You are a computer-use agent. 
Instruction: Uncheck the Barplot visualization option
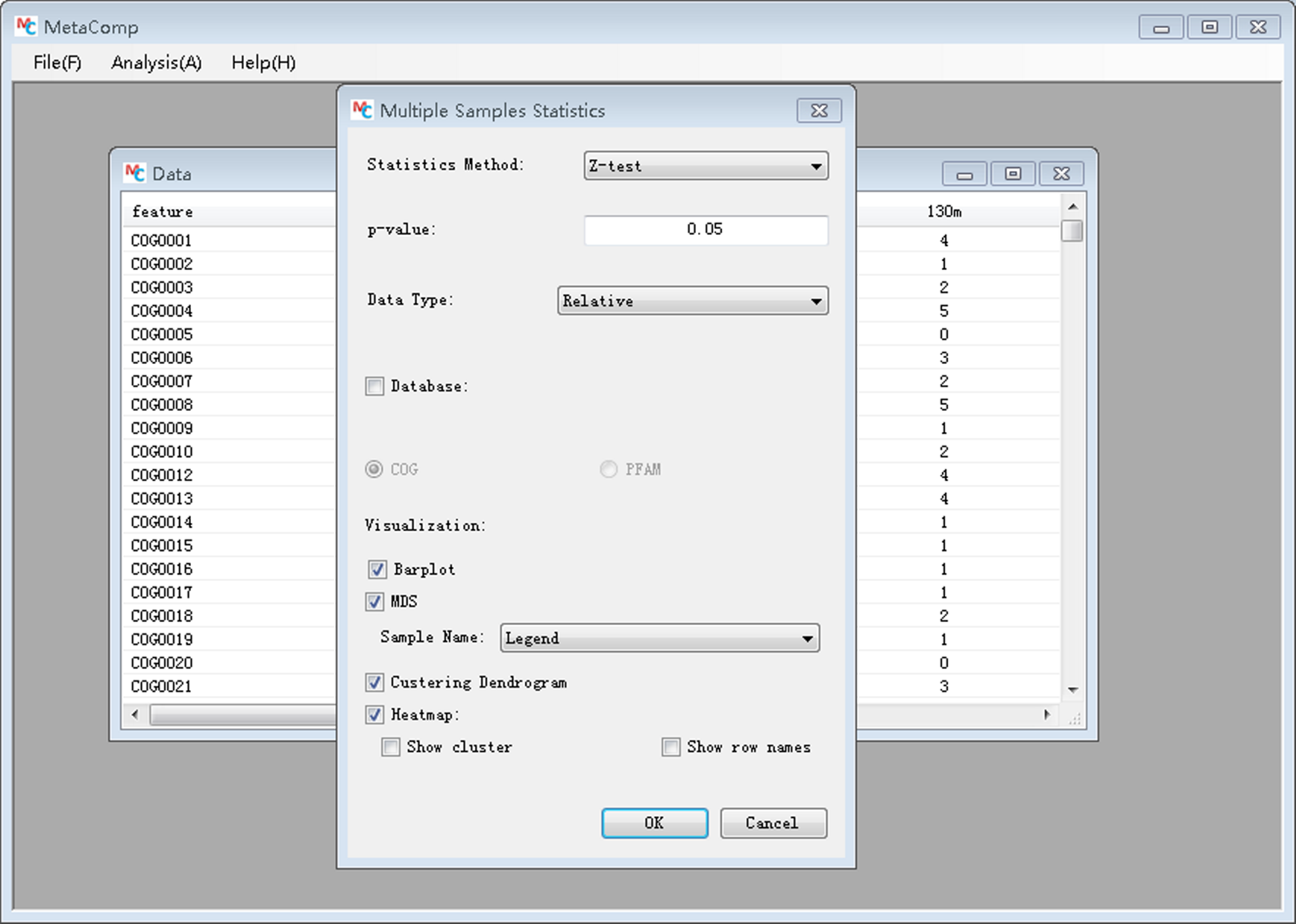(x=377, y=569)
